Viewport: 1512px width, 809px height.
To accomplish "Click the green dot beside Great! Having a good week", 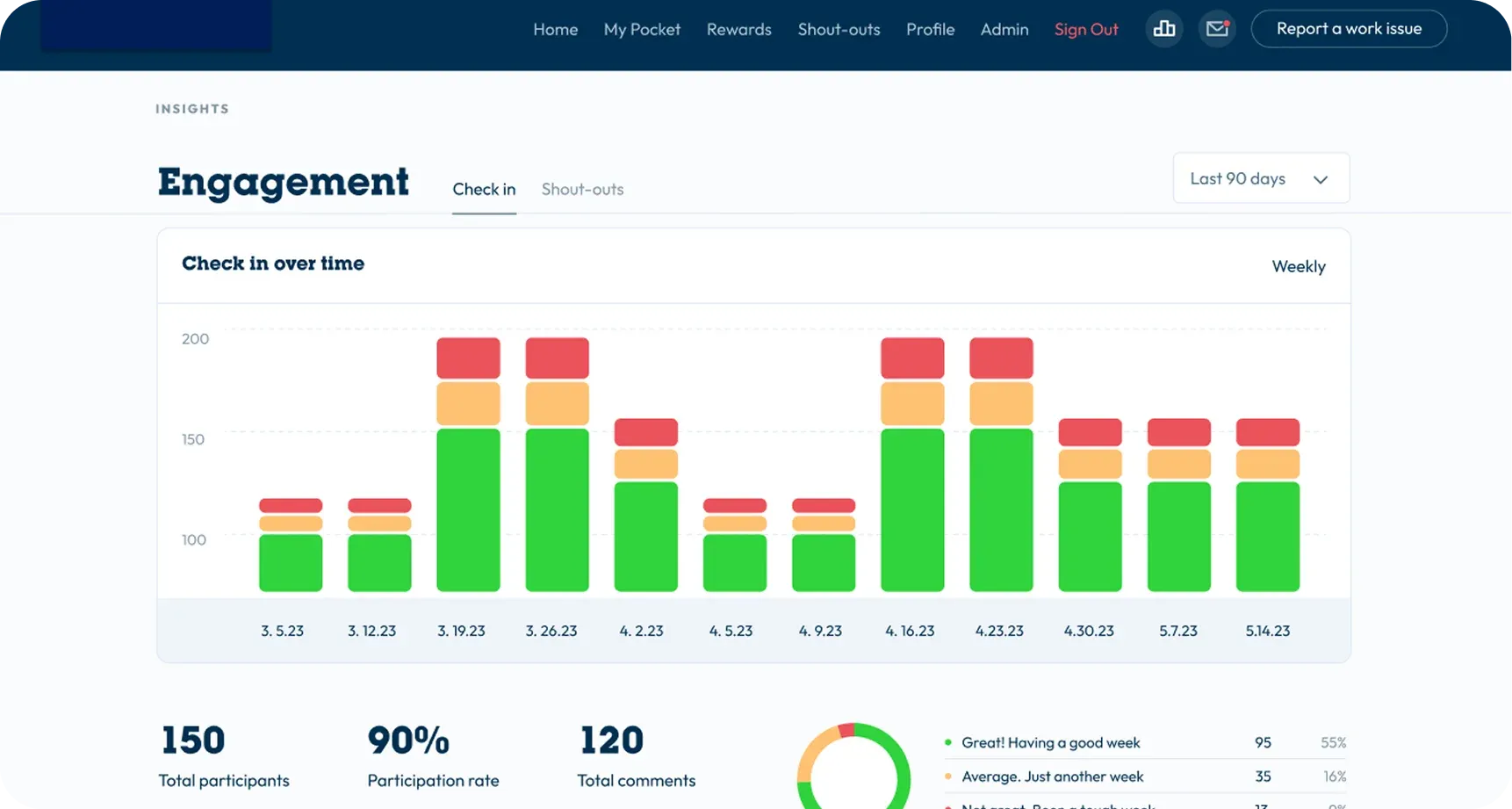I will coord(948,743).
